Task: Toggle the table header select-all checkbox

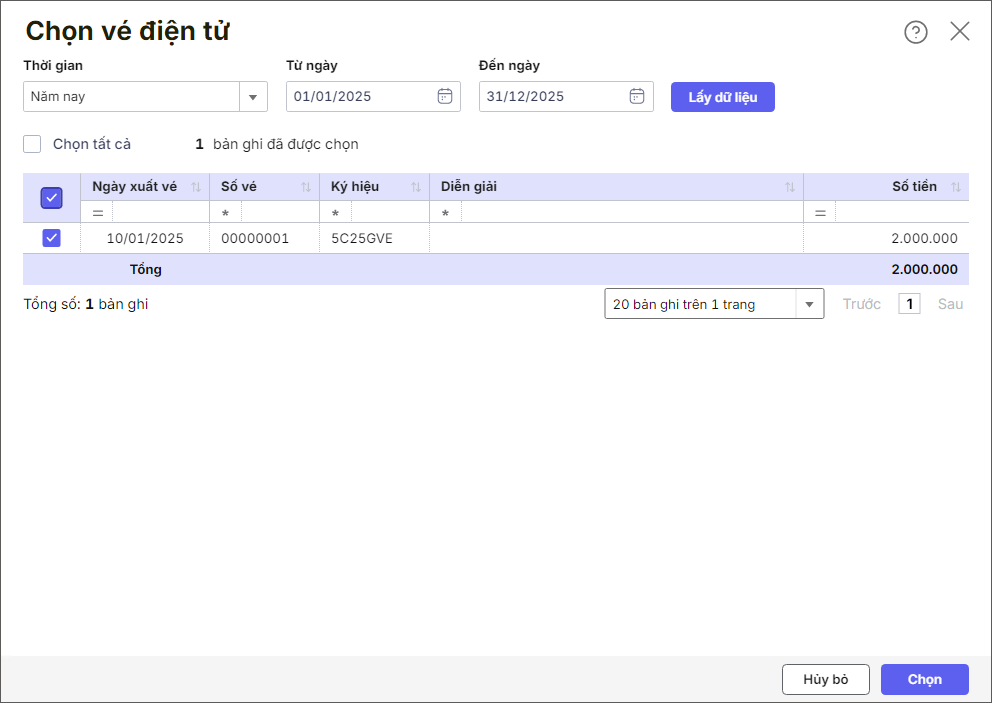Action: (x=52, y=198)
